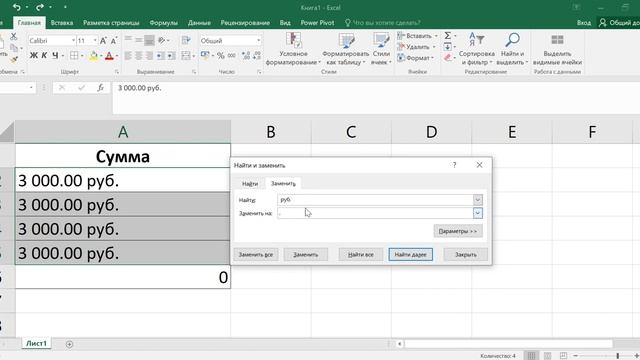Click the AutoSum sigma icon
640x360 pixels.
pos(448,36)
